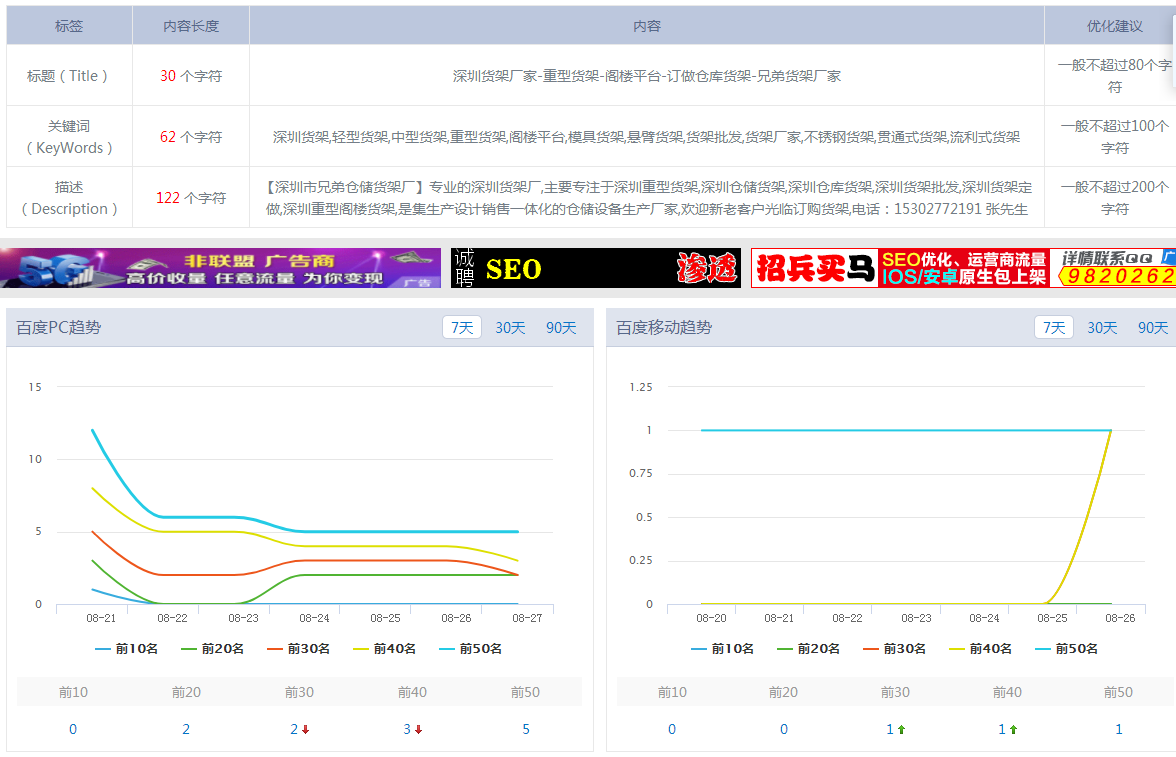
Task: Click the red down arrow under PC 前30
Action: coord(306,729)
